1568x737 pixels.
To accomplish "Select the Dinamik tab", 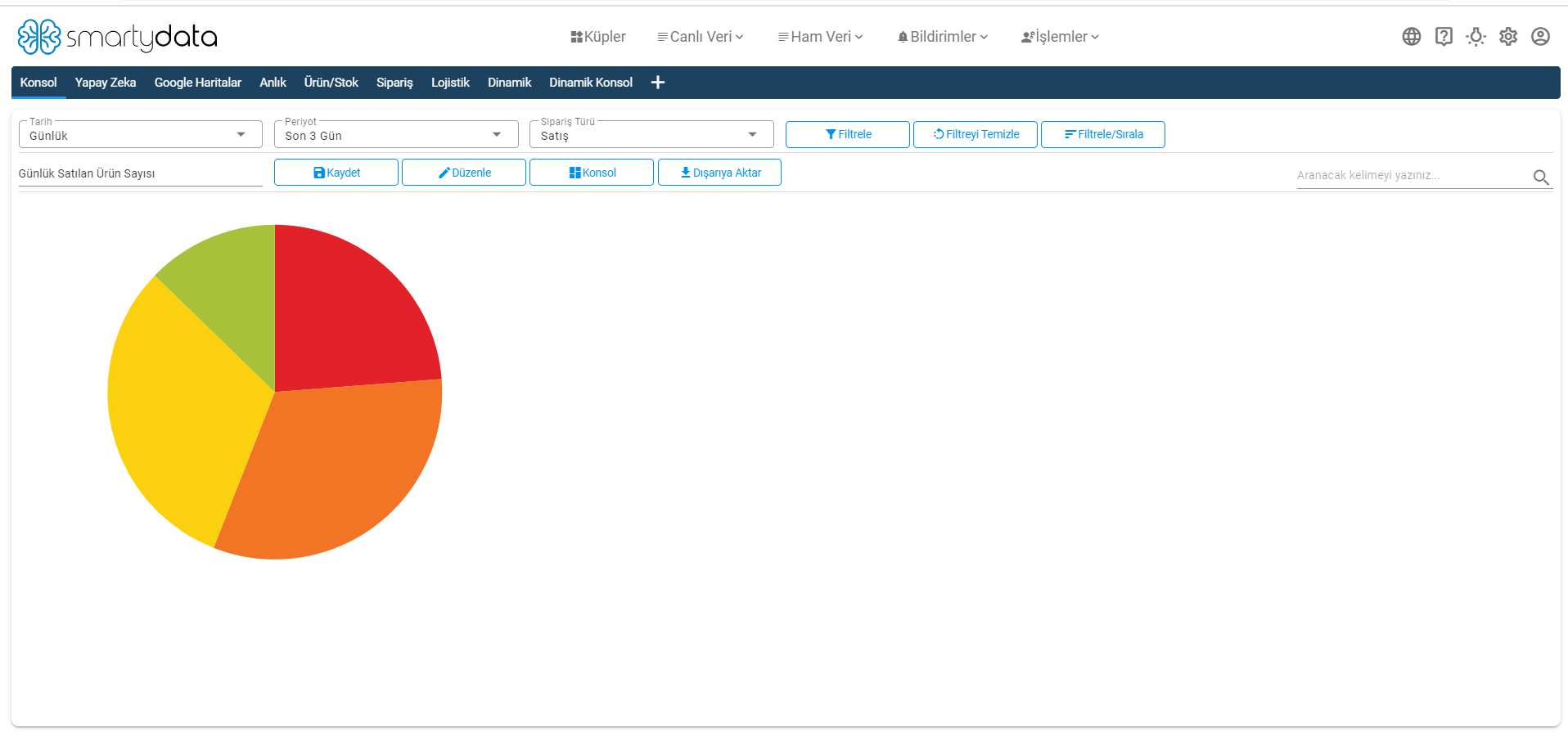I will [x=509, y=83].
